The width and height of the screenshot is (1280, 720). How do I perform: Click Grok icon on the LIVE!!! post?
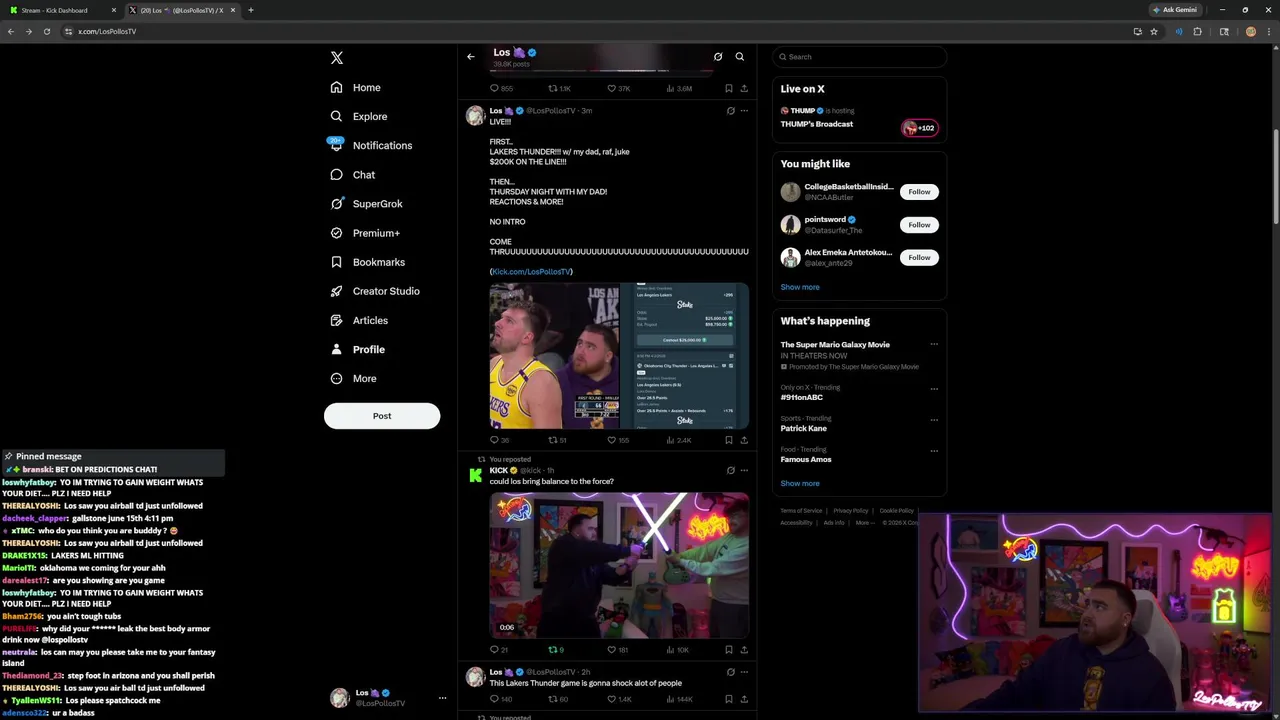pyautogui.click(x=730, y=111)
